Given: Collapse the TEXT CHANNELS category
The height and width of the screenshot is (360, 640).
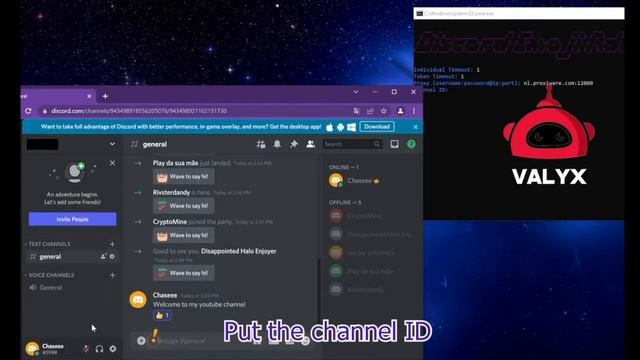Looking at the screenshot, I should (47, 244).
